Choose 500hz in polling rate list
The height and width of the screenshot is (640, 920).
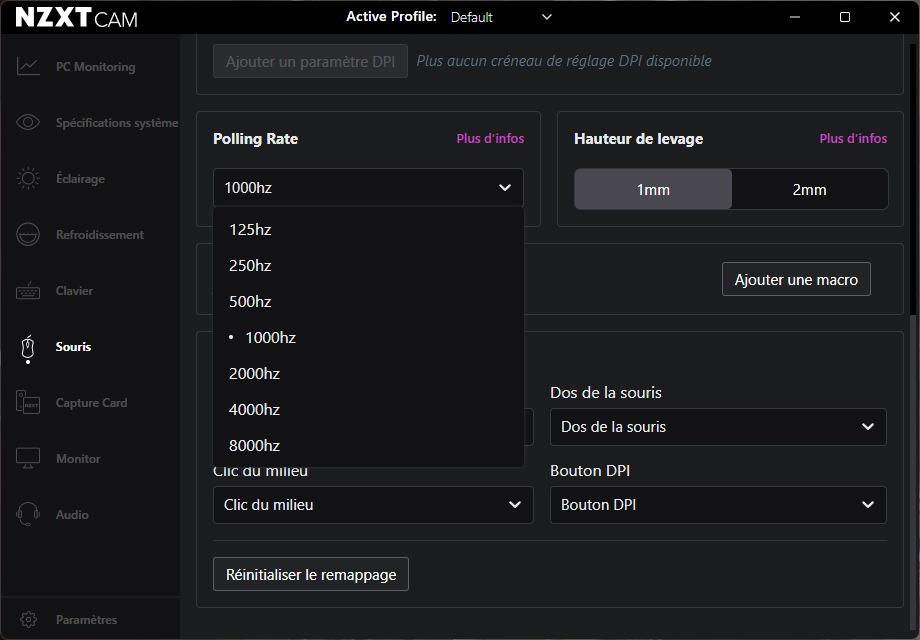(250, 302)
